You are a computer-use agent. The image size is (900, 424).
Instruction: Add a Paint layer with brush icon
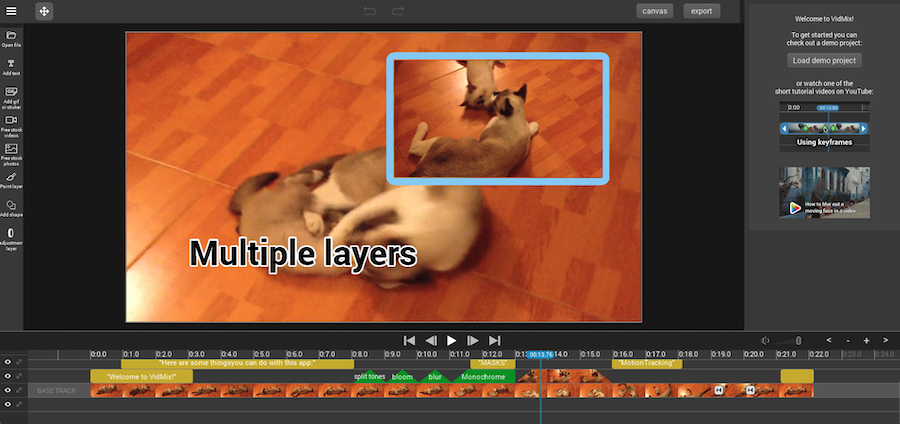click(12, 179)
